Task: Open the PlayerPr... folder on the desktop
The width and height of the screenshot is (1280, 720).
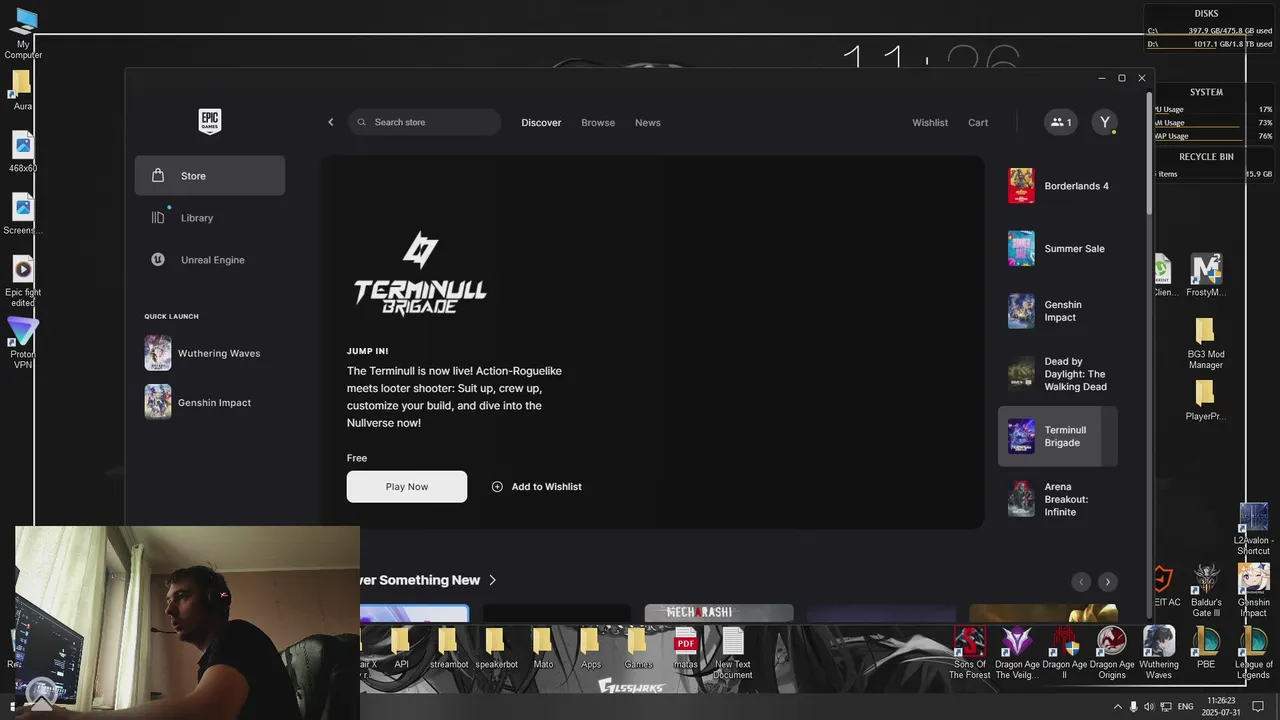Action: (1205, 400)
